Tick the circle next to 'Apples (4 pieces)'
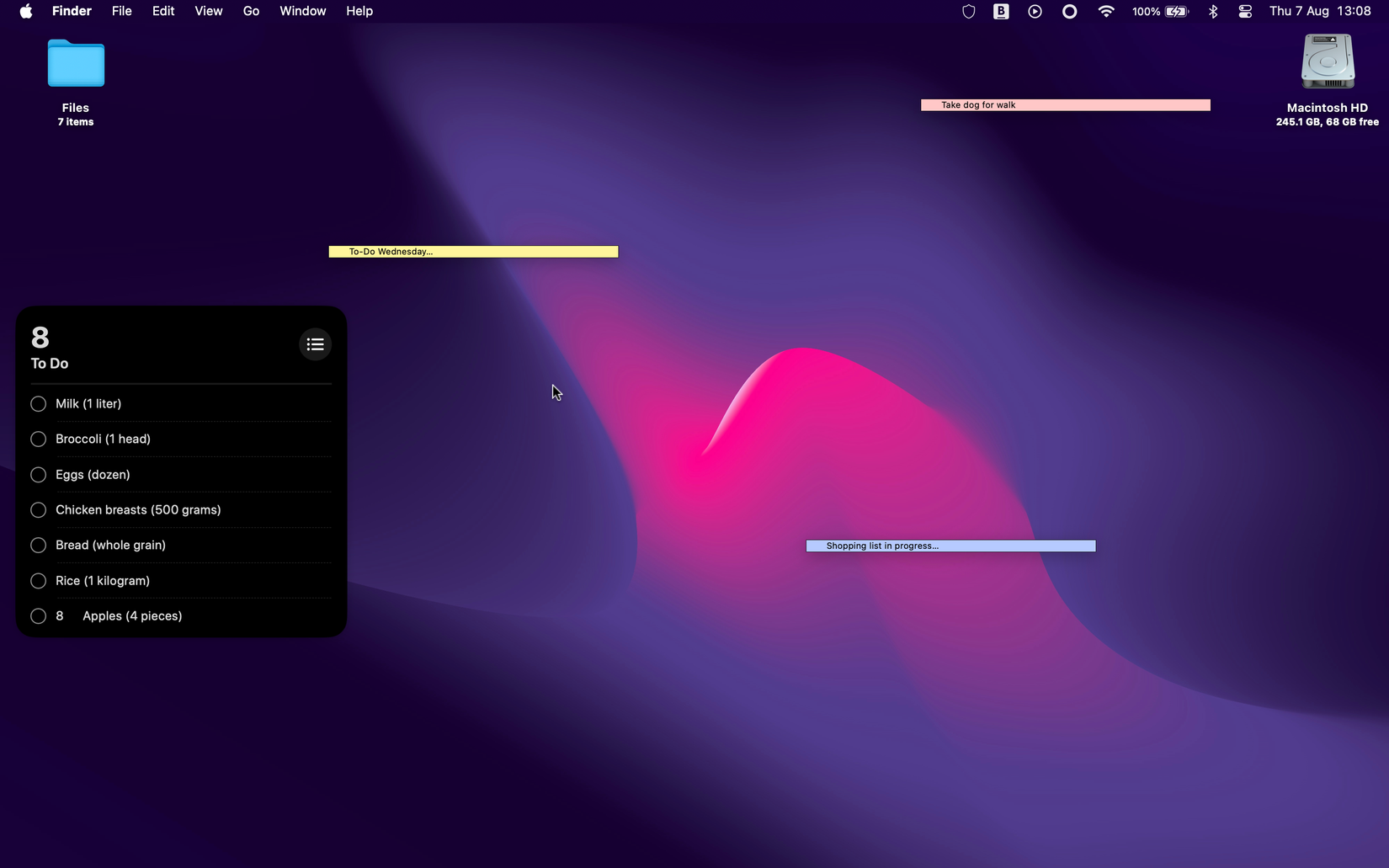 pos(38,615)
